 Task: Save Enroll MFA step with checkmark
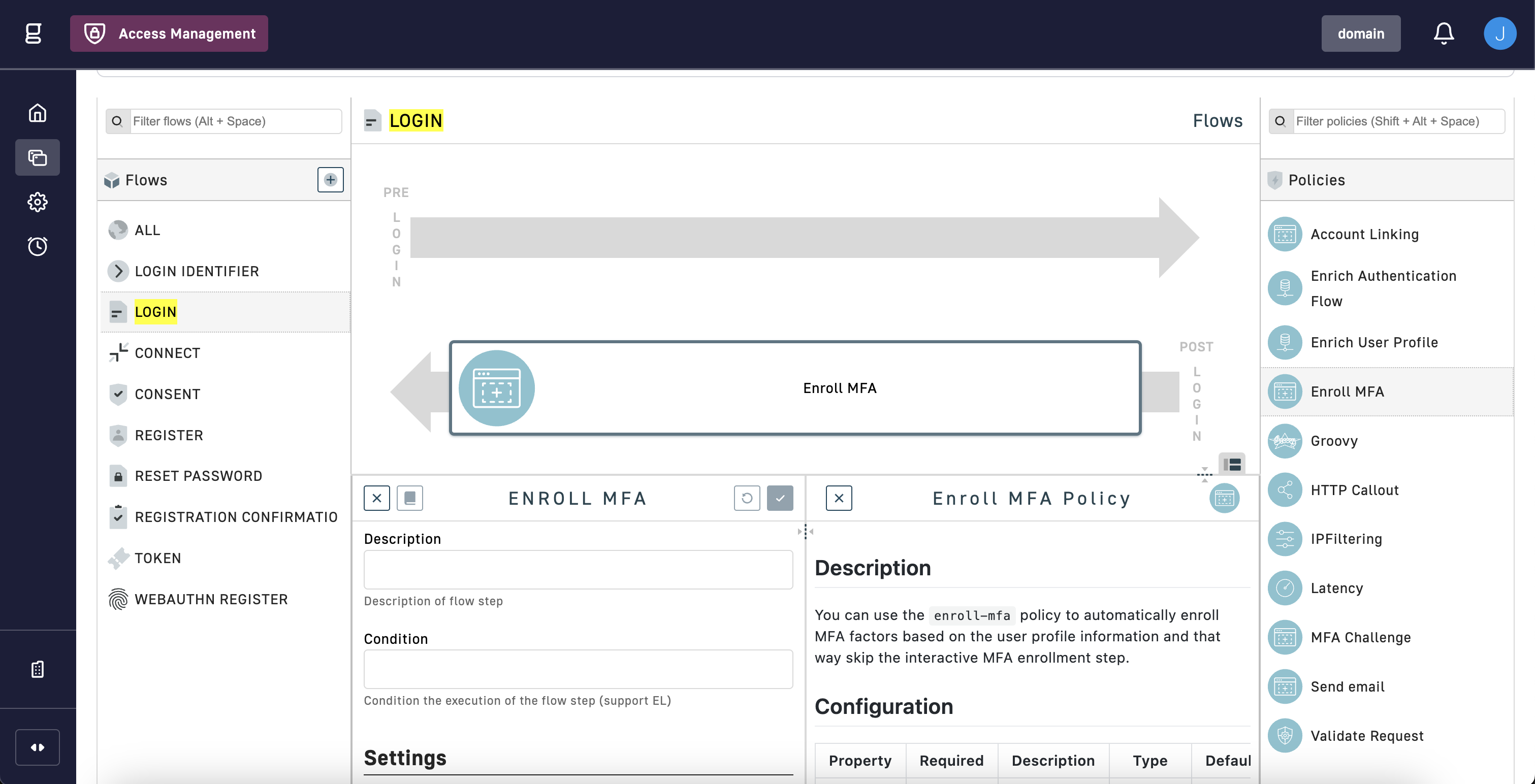pyautogui.click(x=779, y=498)
